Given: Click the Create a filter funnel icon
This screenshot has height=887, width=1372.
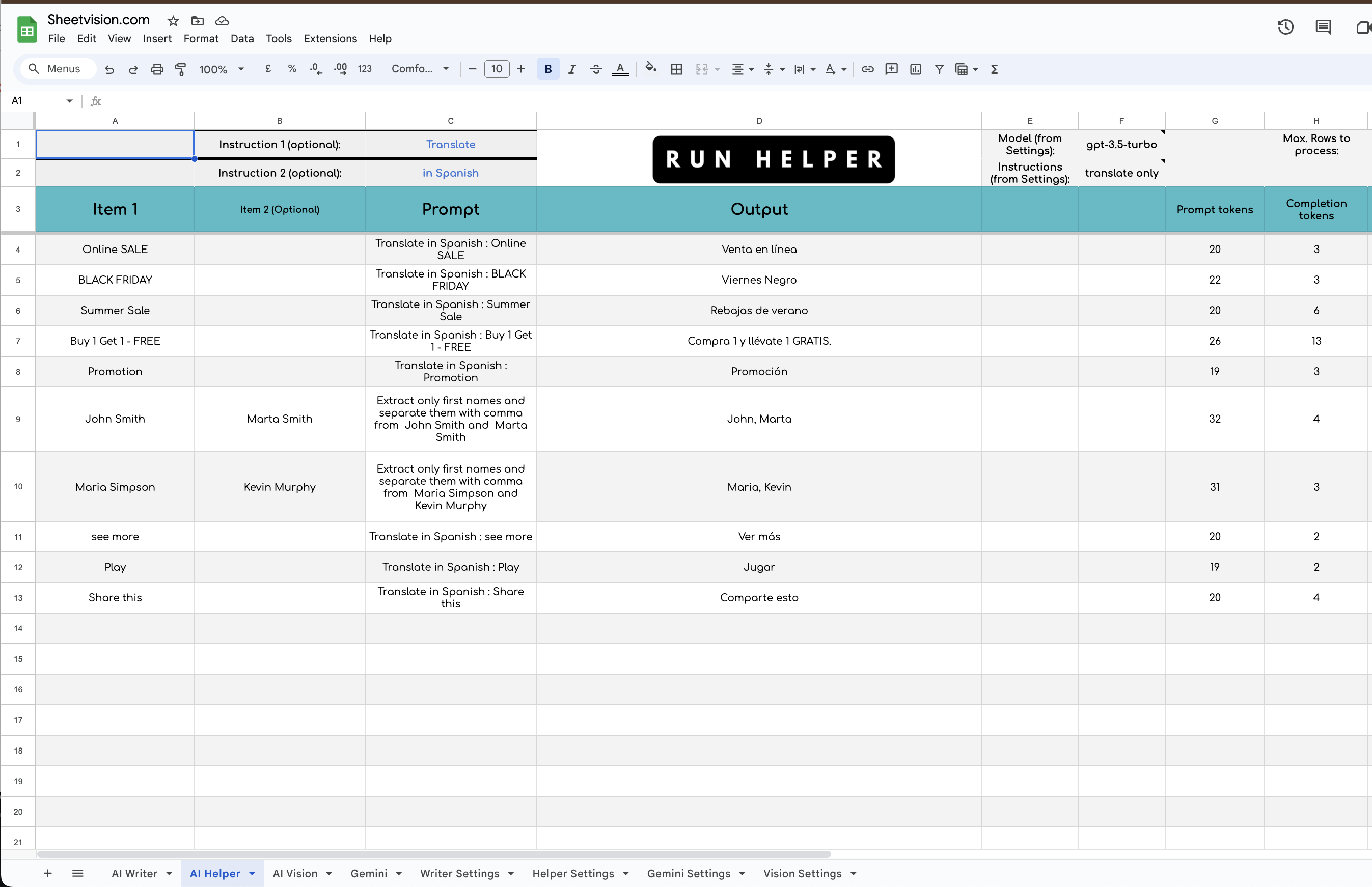Looking at the screenshot, I should (939, 69).
